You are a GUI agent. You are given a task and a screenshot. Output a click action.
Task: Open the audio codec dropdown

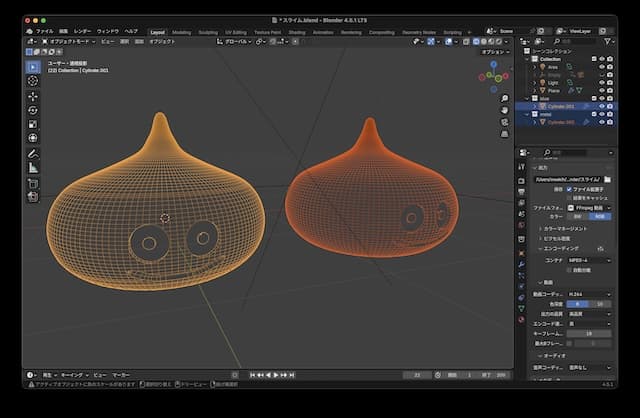pos(589,367)
